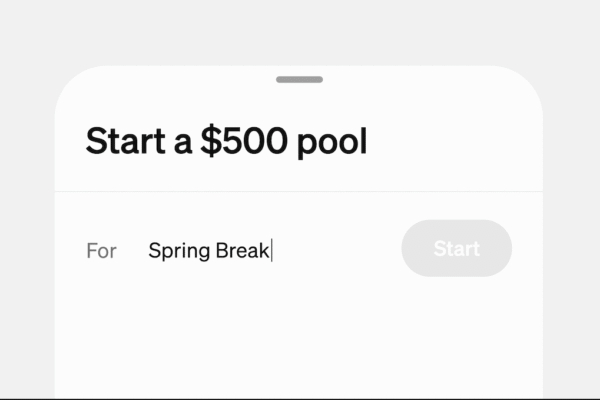Click gray margin left of the sheet

tap(27, 250)
